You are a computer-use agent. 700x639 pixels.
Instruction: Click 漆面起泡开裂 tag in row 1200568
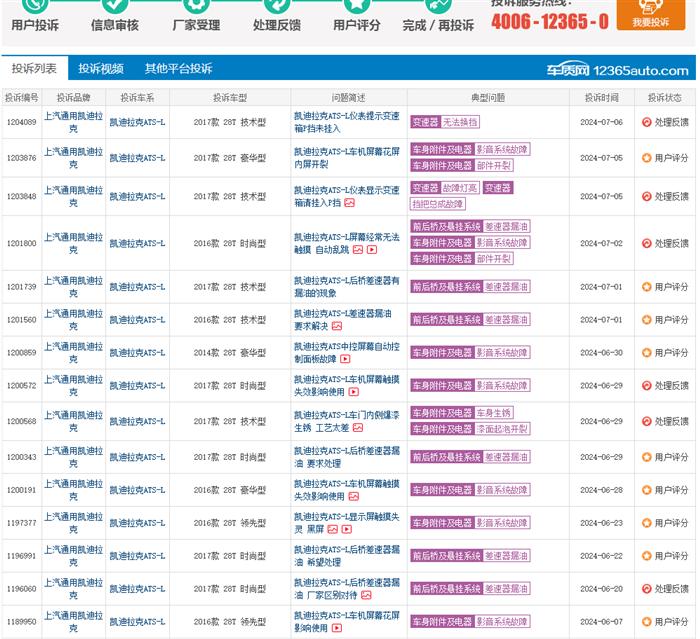pos(502,429)
